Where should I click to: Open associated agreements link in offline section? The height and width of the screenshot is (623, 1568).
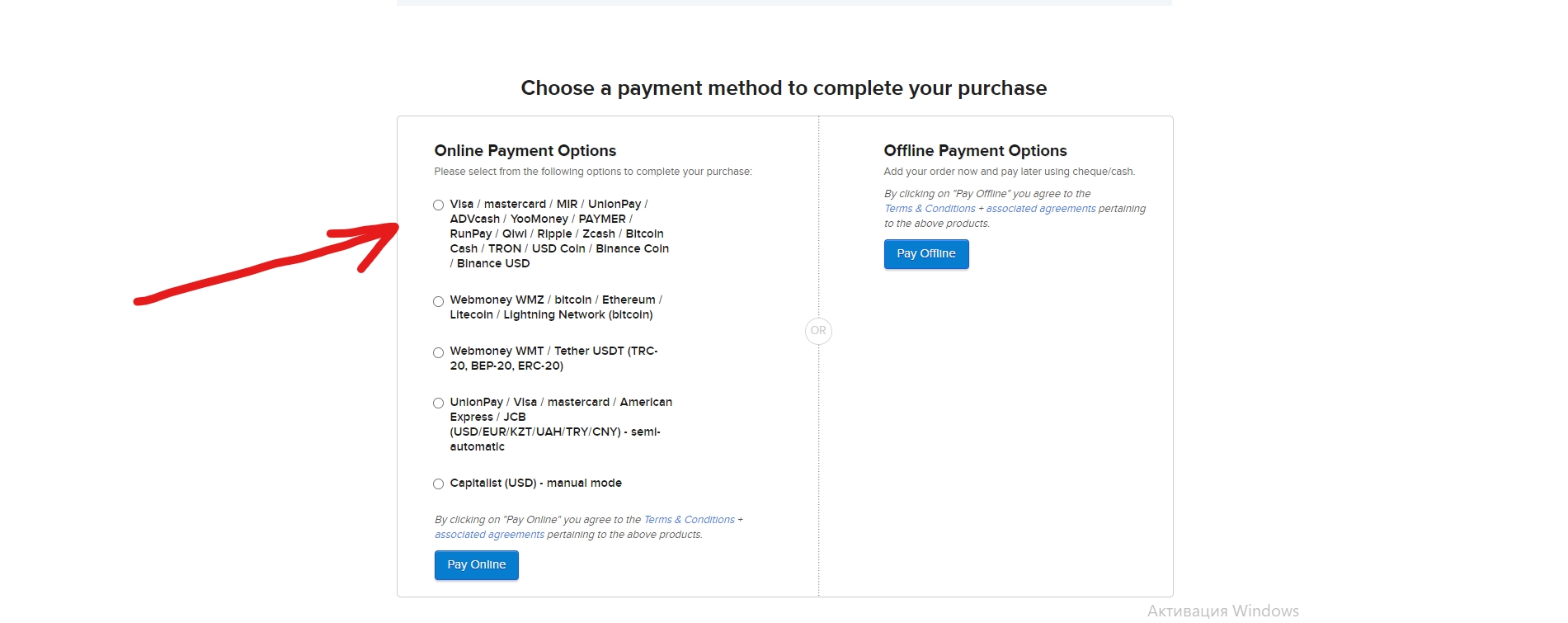(1040, 209)
